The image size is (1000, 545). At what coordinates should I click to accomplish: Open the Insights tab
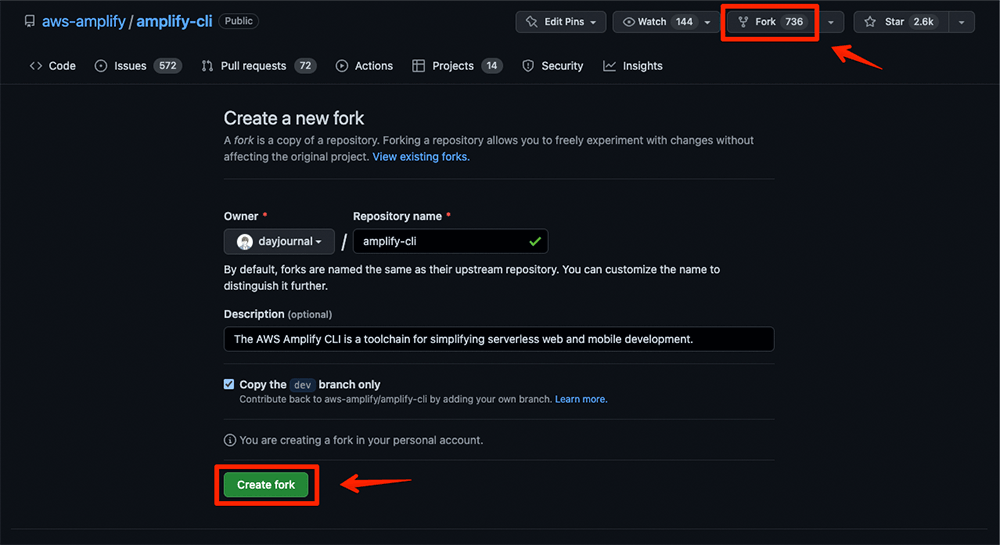[633, 66]
